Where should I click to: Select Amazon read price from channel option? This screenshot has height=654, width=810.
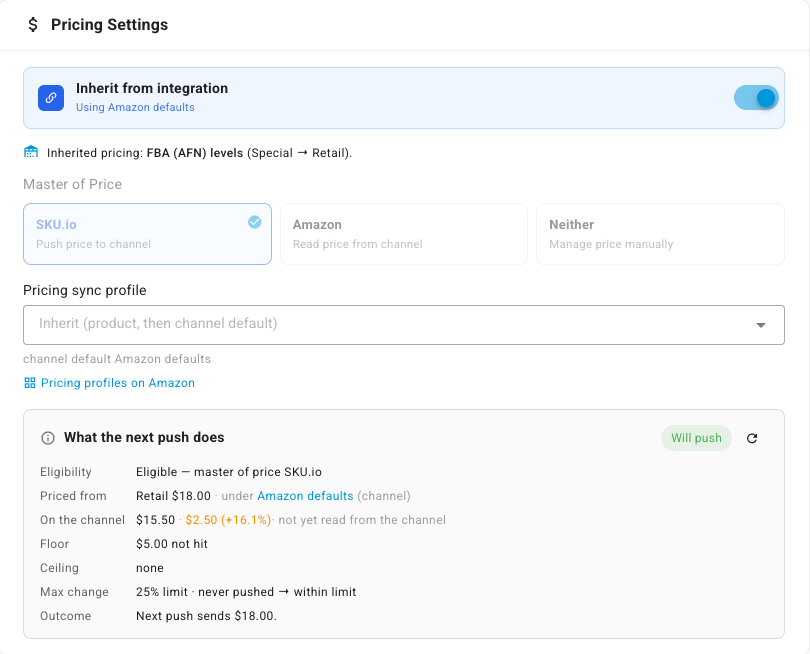[404, 234]
